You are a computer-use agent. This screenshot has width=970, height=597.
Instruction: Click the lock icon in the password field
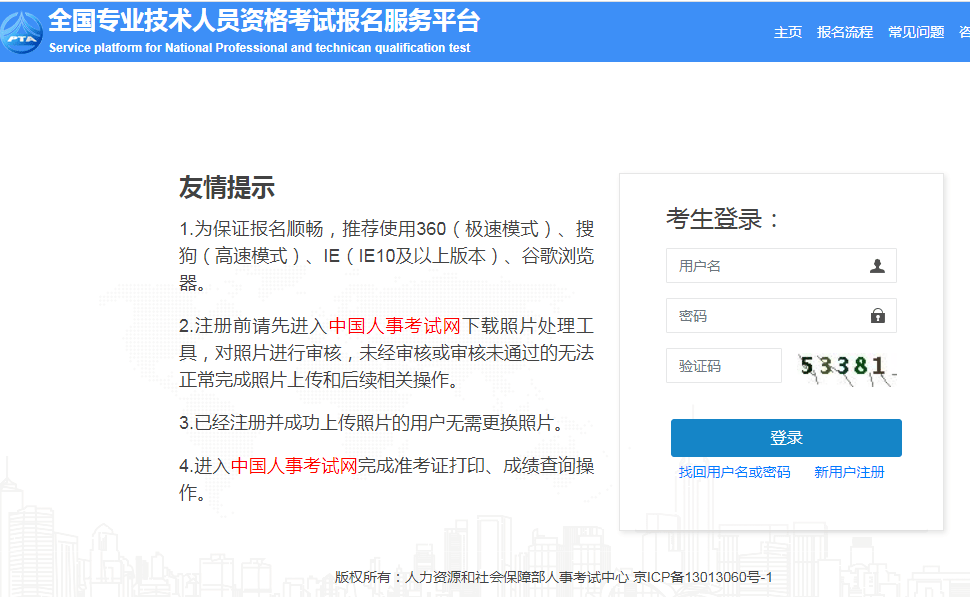pos(878,315)
